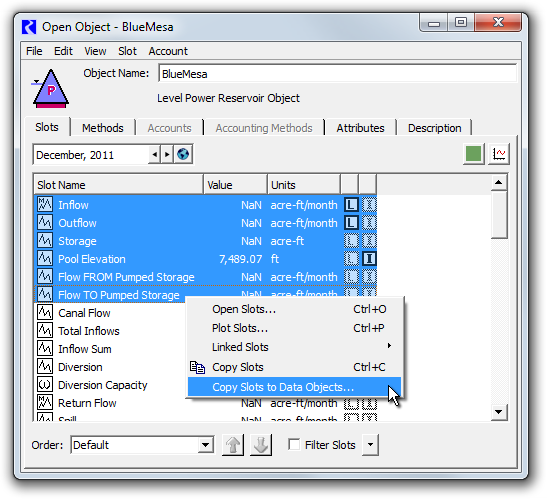This screenshot has width=547, height=499.
Task: Click the slot list scrollbar thumb
Action: click(x=499, y=214)
